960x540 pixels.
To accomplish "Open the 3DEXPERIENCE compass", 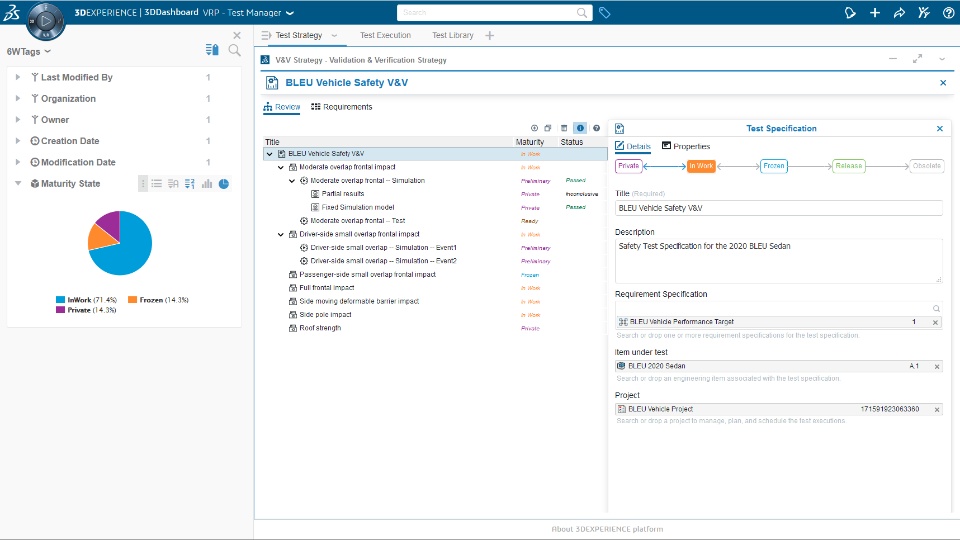I will [45, 22].
